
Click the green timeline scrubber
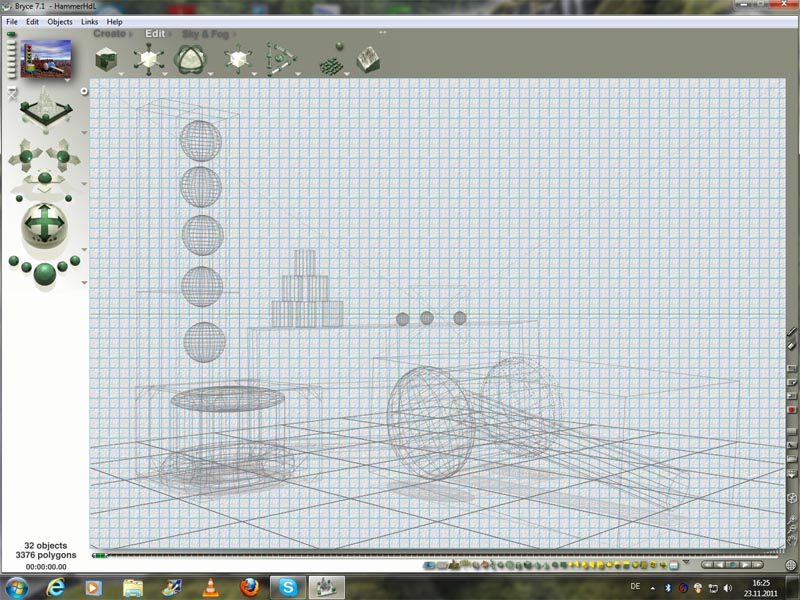tap(99, 556)
